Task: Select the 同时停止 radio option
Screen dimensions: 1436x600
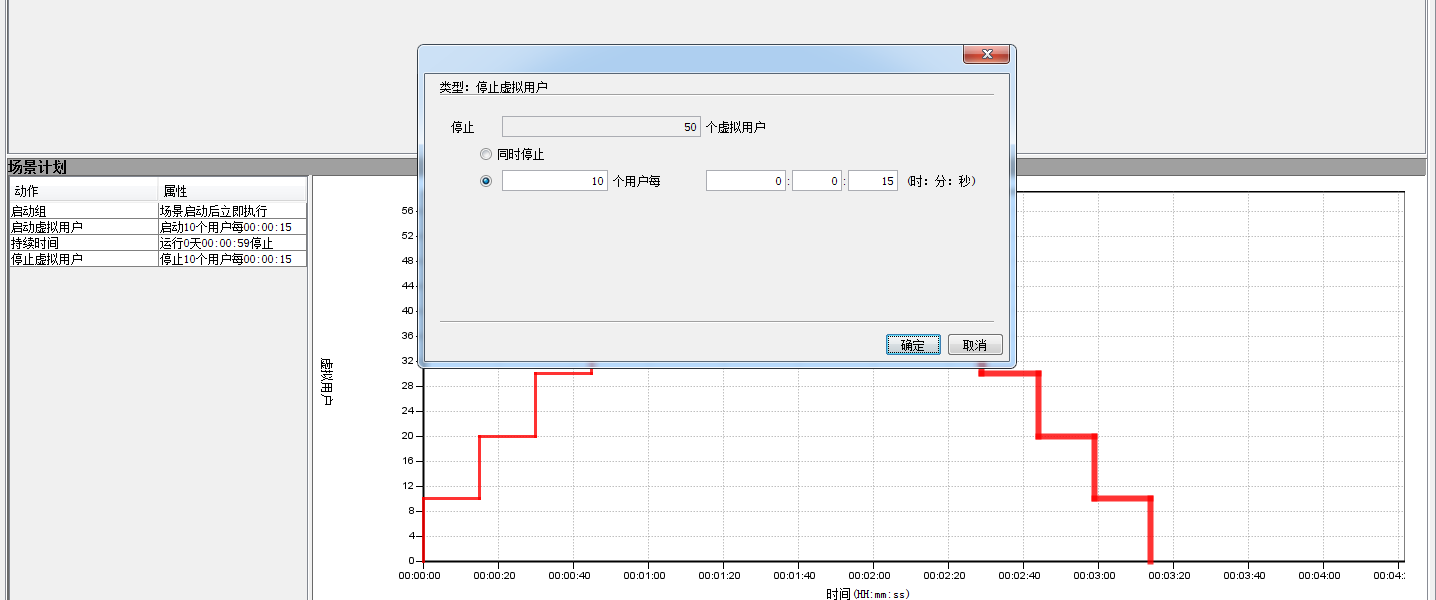Action: [487, 155]
